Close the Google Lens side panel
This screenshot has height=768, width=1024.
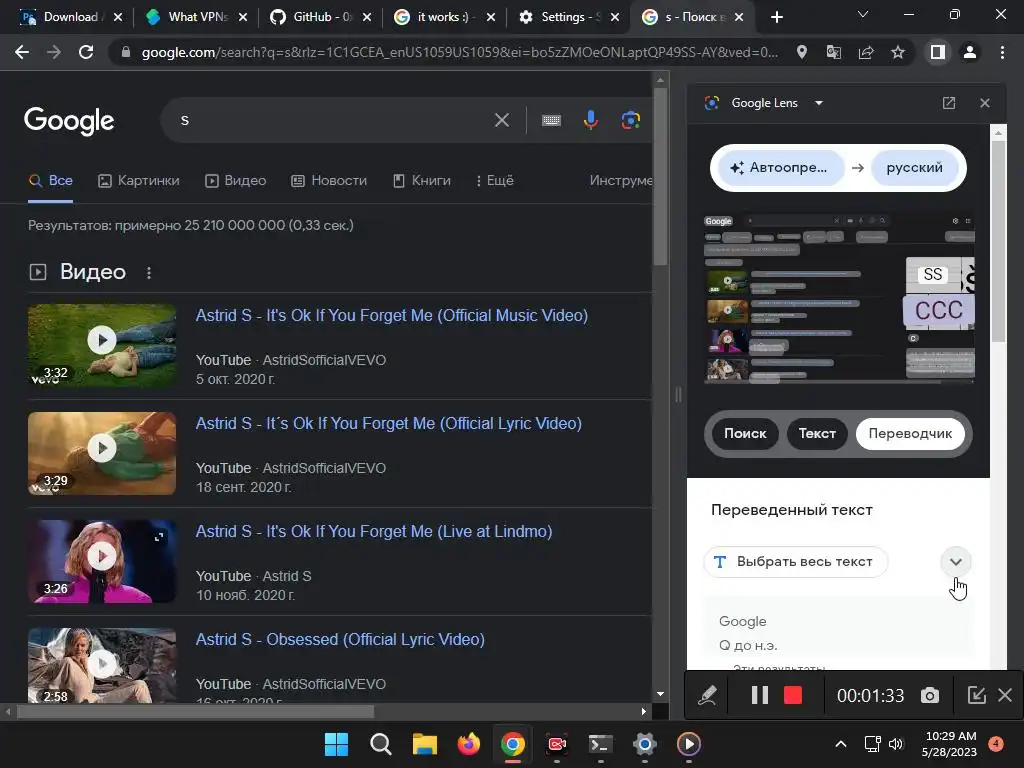(x=985, y=103)
